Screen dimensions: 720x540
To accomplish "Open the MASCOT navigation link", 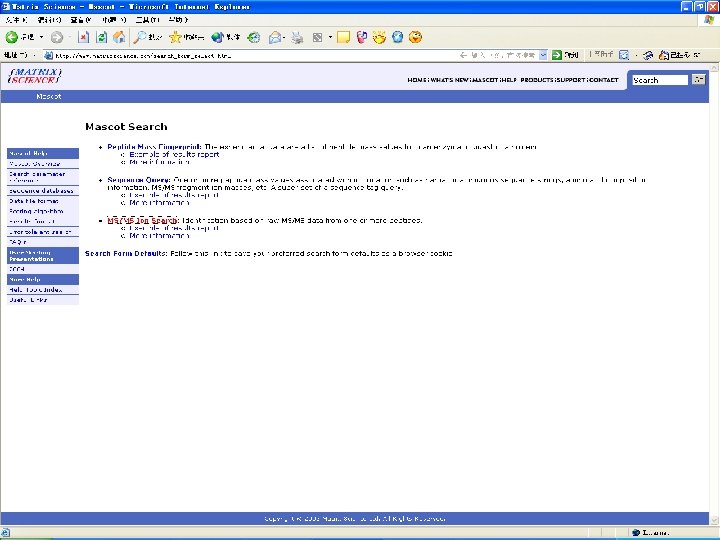I will pyautogui.click(x=485, y=80).
